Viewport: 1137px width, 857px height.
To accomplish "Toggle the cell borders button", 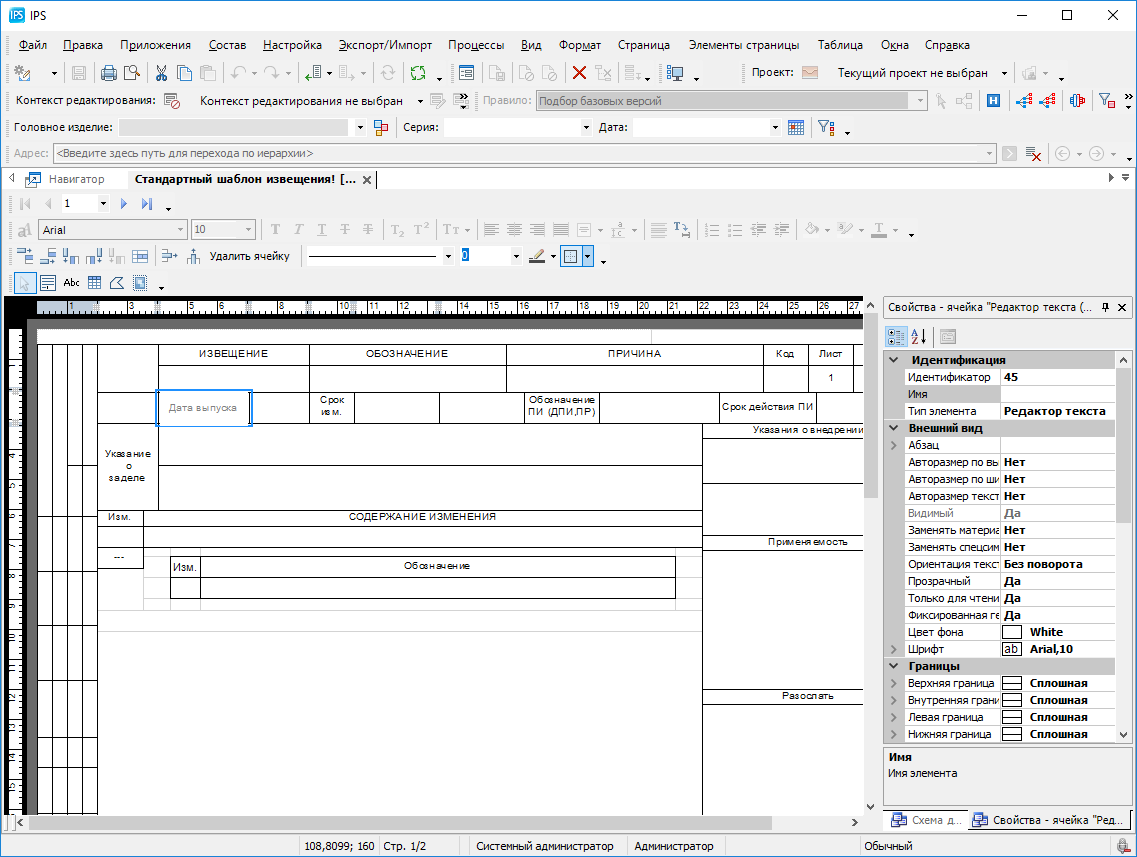I will click(x=570, y=256).
